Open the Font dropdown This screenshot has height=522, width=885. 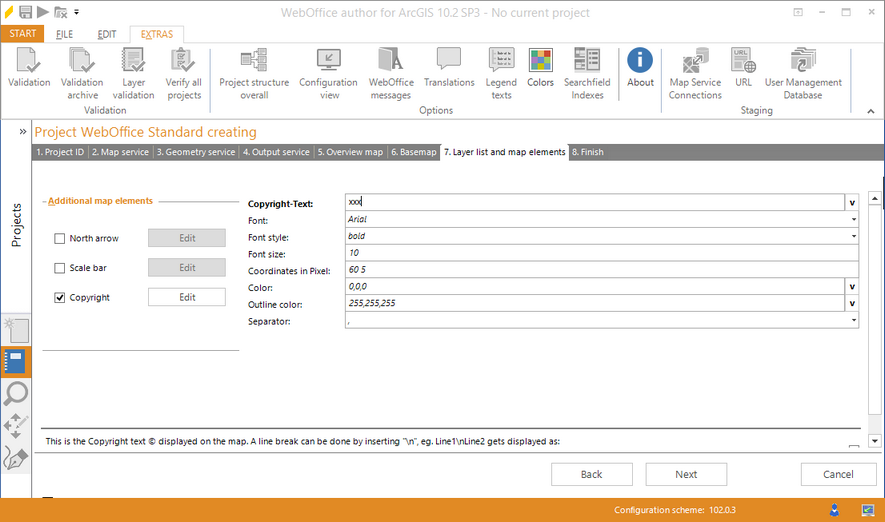853,219
